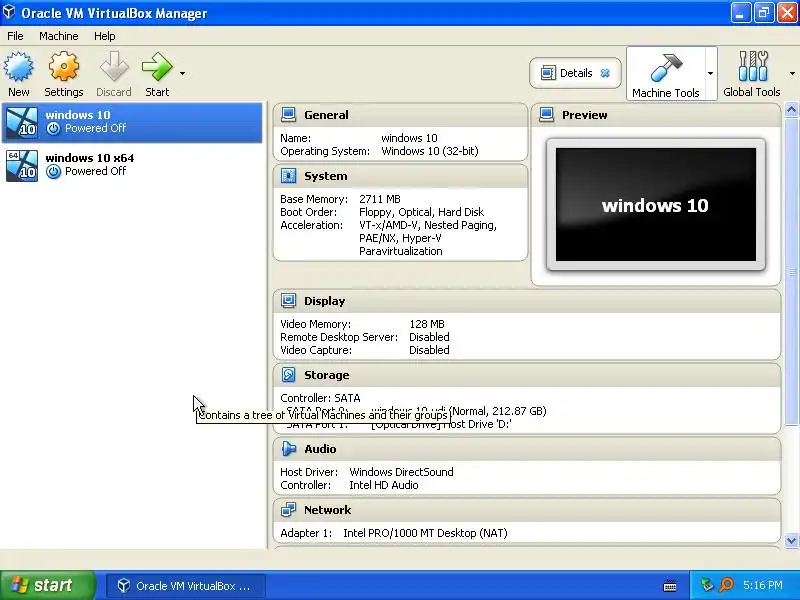Click the System section chip icon

click(x=288, y=176)
